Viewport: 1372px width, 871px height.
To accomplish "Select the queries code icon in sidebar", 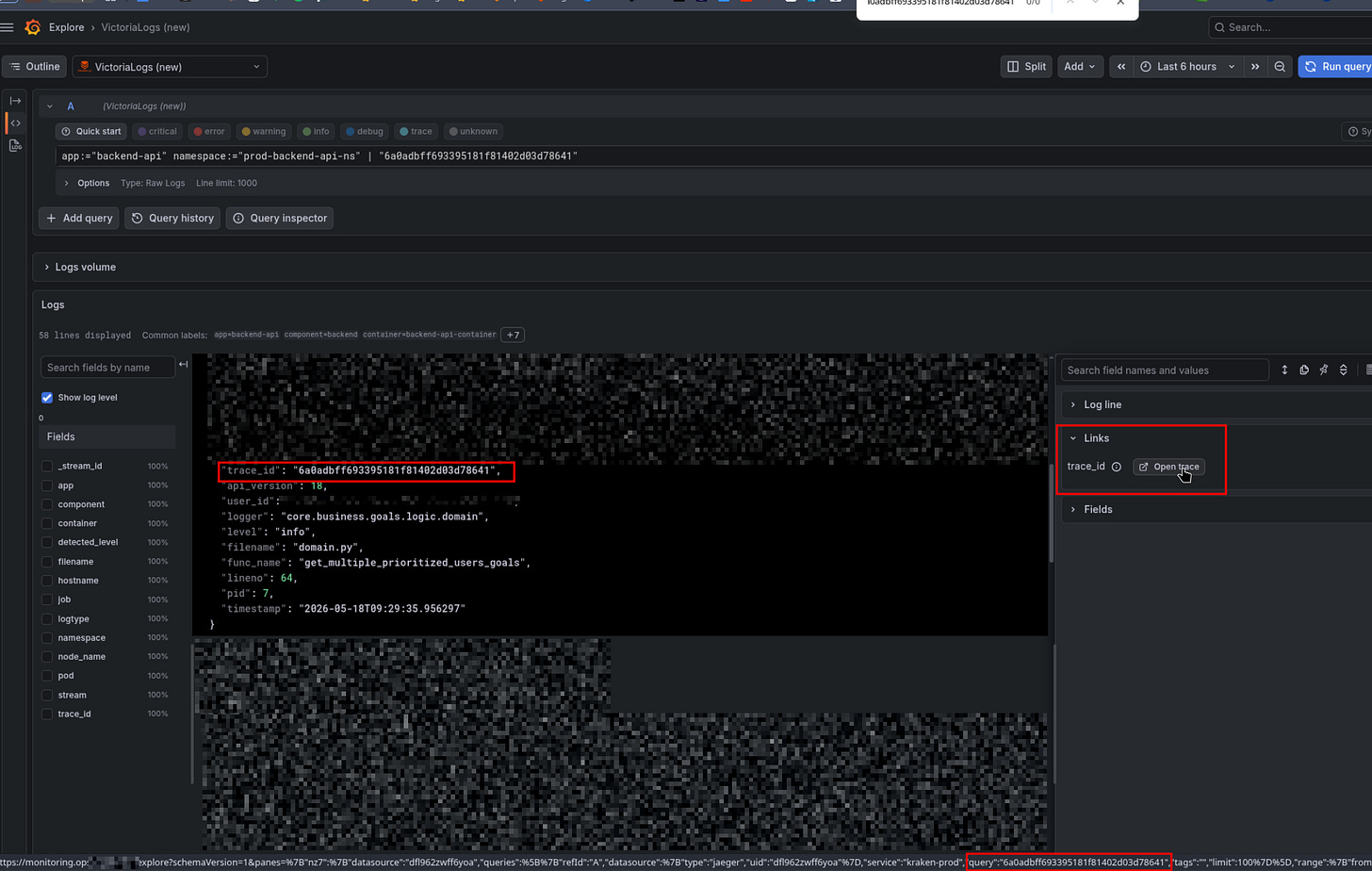I will pyautogui.click(x=15, y=123).
